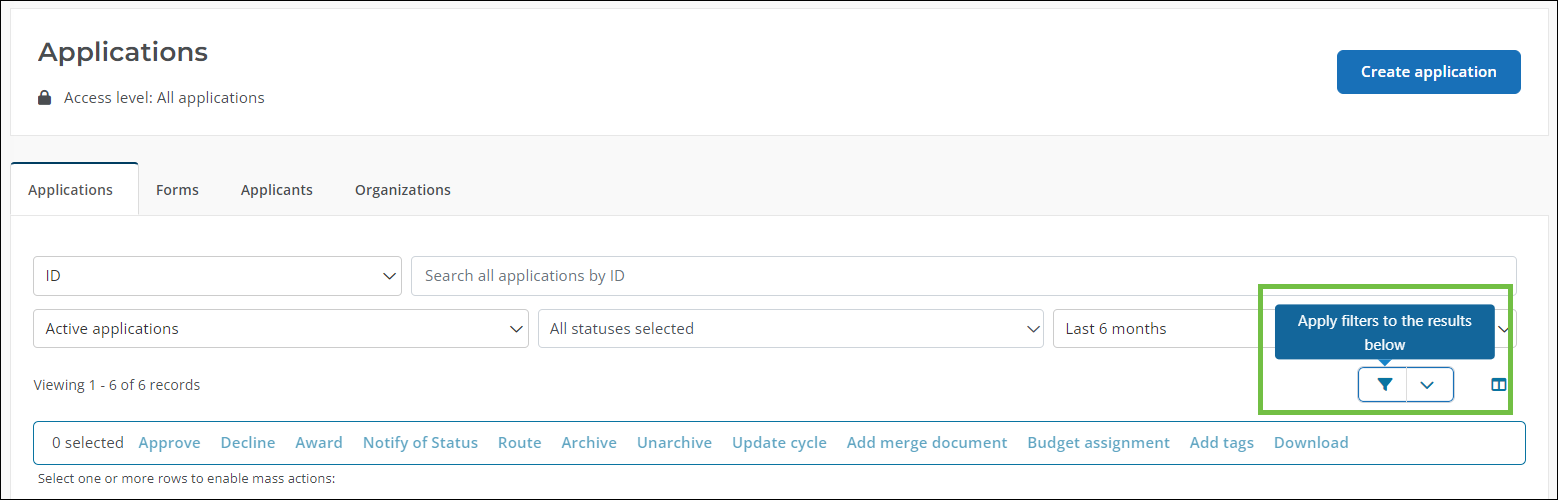Click the Award mass action
Image resolution: width=1558 pixels, height=500 pixels.
(319, 443)
